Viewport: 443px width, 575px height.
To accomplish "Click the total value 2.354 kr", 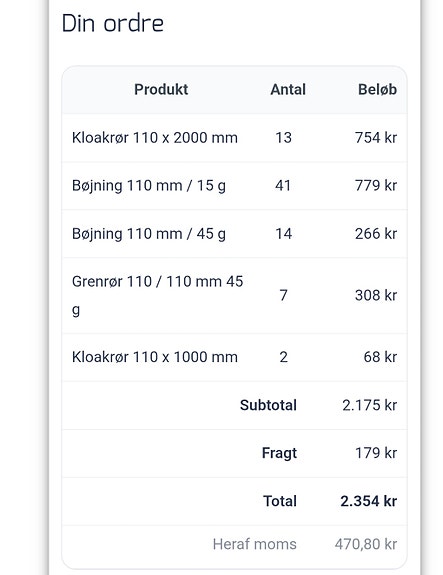I will [x=369, y=501].
